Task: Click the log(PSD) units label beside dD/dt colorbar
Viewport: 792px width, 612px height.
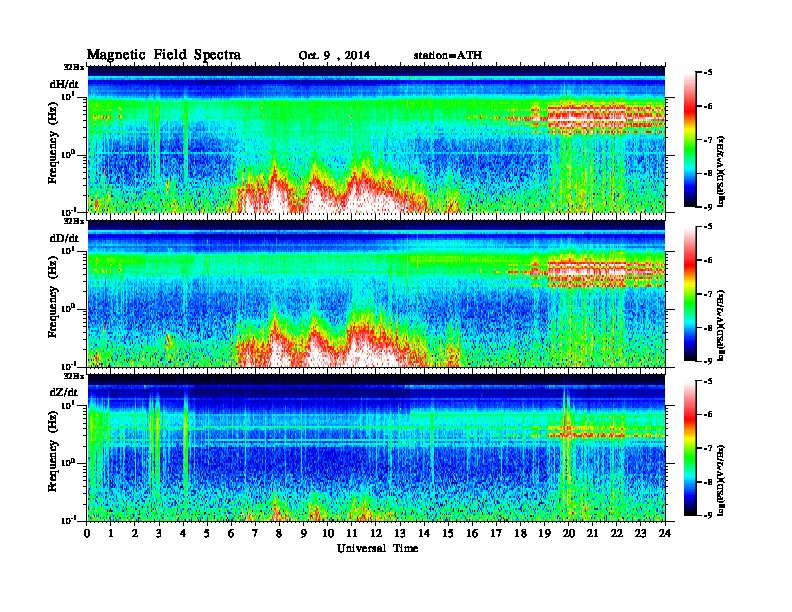Action: pos(722,325)
